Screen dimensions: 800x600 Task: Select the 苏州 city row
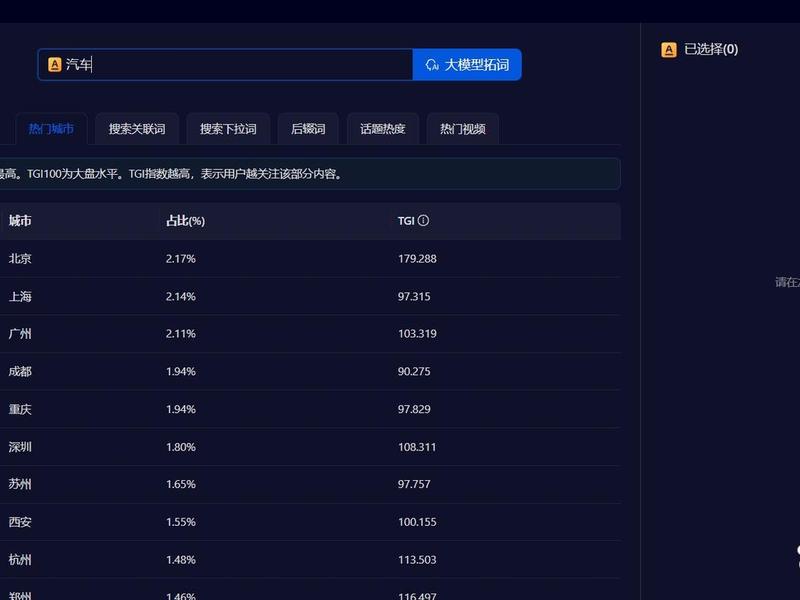pos(310,484)
